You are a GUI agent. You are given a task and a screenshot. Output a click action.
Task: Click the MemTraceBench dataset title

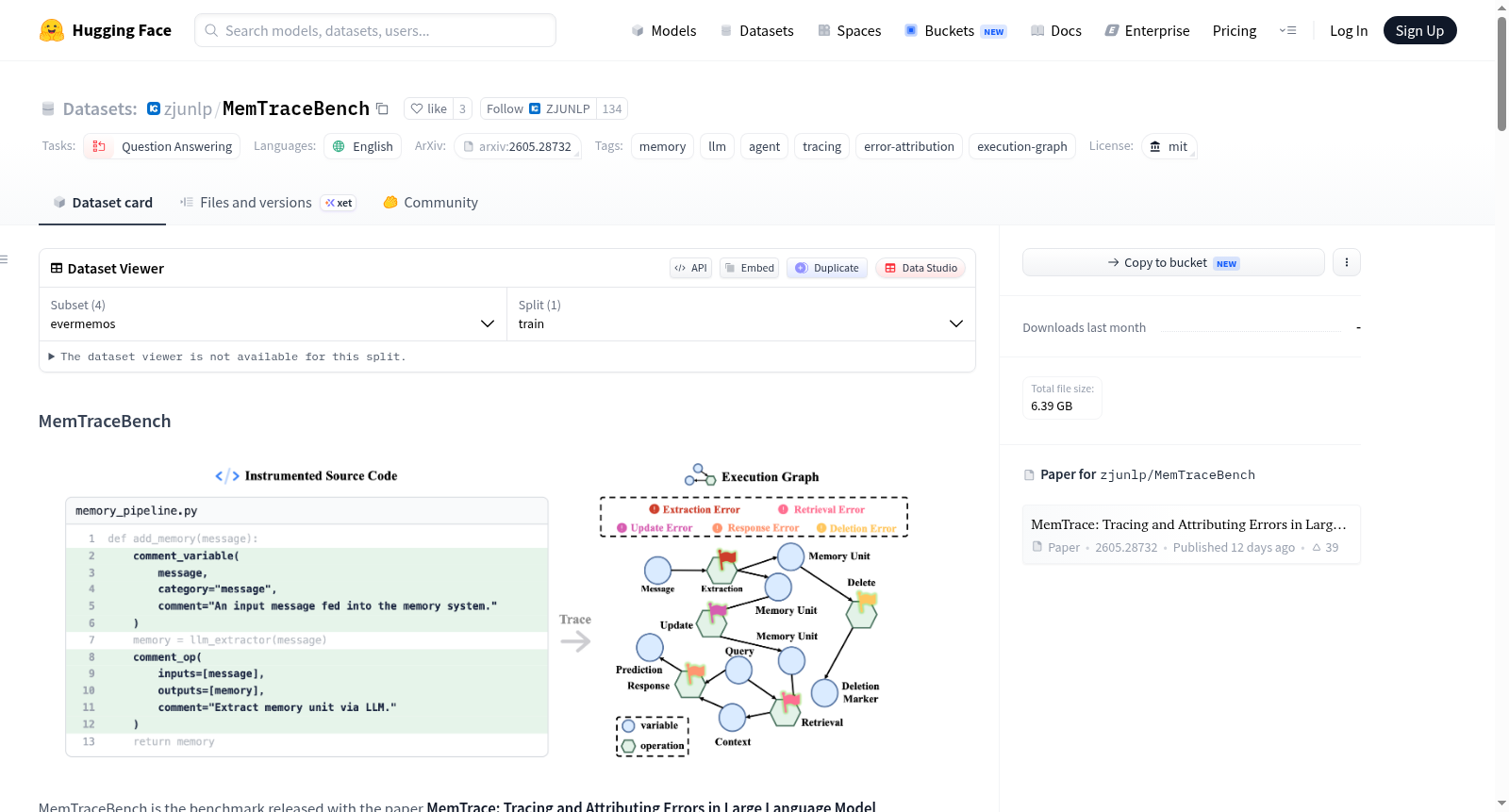[x=296, y=108]
